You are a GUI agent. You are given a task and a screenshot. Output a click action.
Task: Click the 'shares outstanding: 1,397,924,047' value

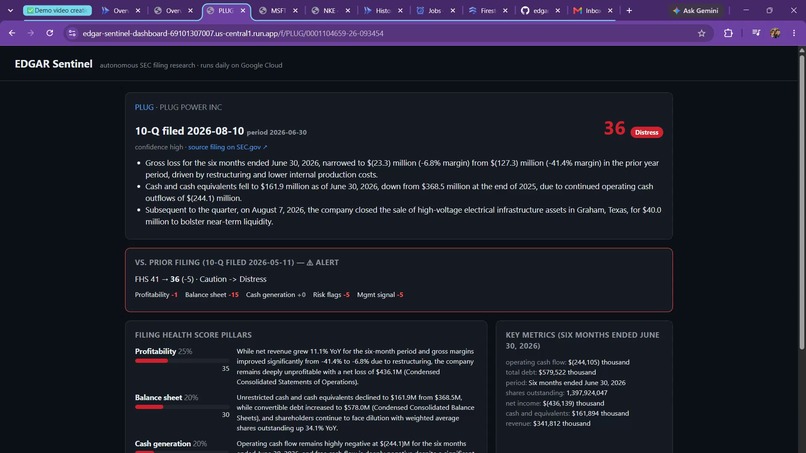coord(556,393)
